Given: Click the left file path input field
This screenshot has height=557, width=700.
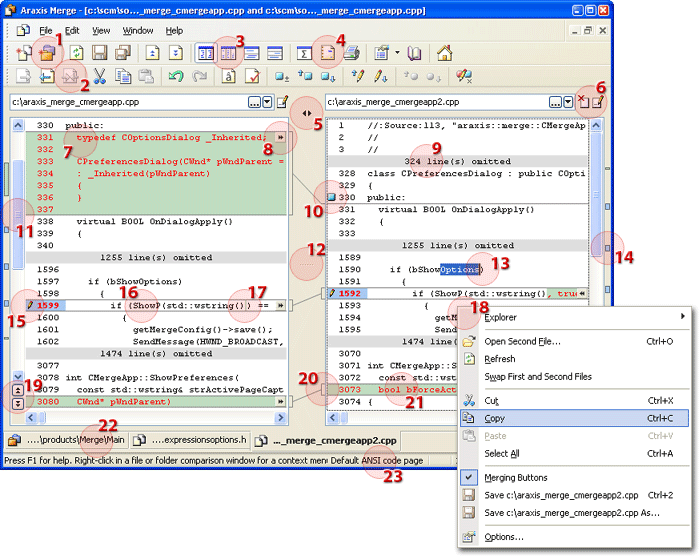Looking at the screenshot, I should [129, 102].
